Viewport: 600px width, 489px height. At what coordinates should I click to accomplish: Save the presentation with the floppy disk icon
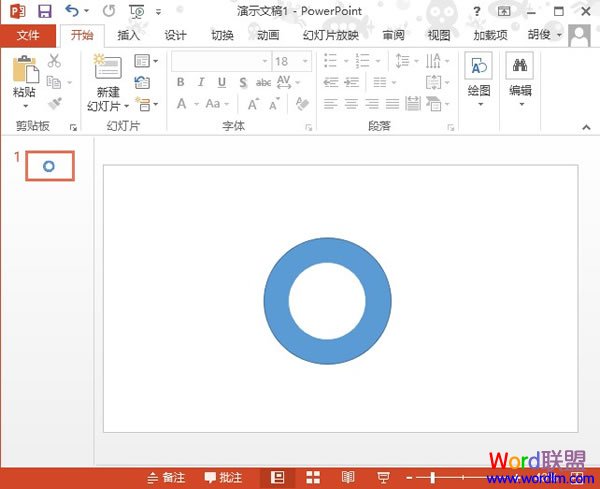tap(45, 11)
